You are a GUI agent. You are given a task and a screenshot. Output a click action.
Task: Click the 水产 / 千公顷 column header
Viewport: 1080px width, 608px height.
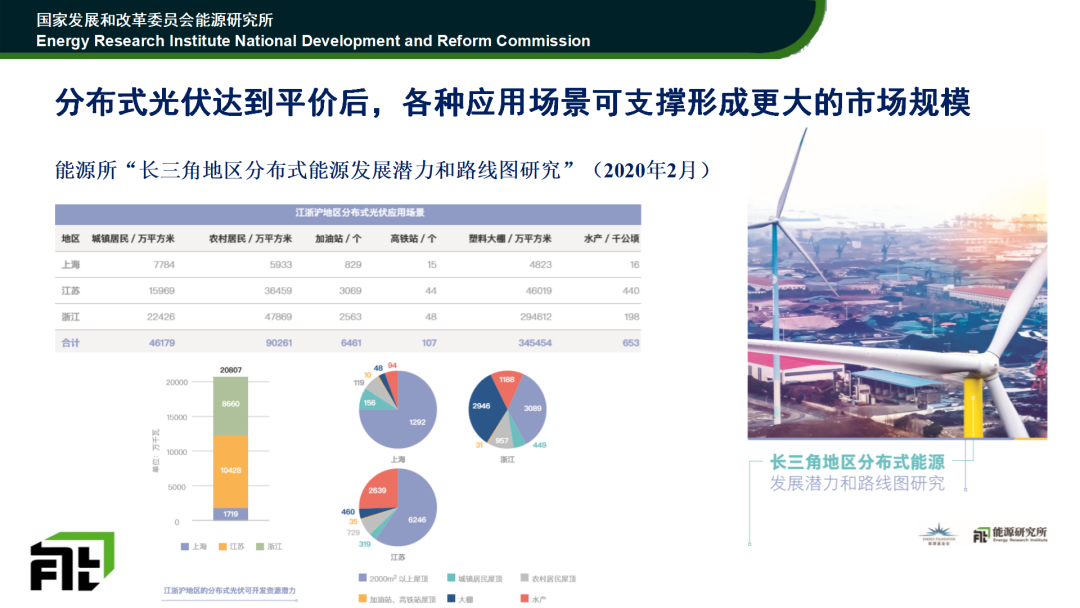pos(612,238)
